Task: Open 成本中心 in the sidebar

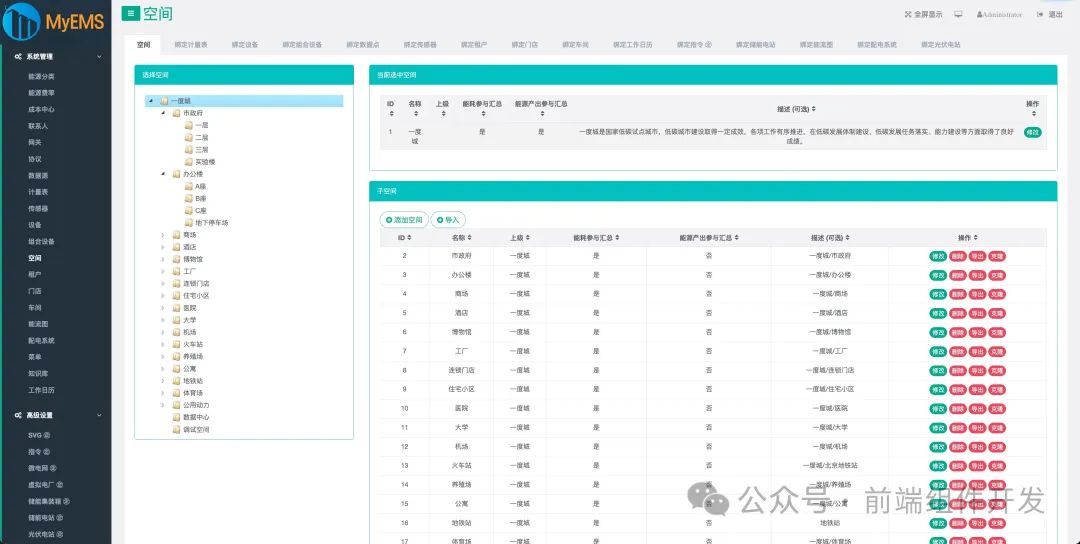Action: [41, 109]
